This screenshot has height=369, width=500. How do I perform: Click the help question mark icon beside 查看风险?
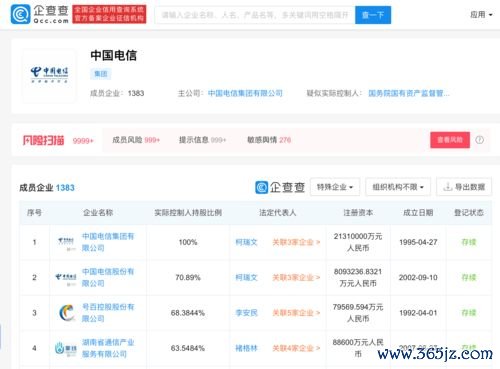pyautogui.click(x=479, y=140)
